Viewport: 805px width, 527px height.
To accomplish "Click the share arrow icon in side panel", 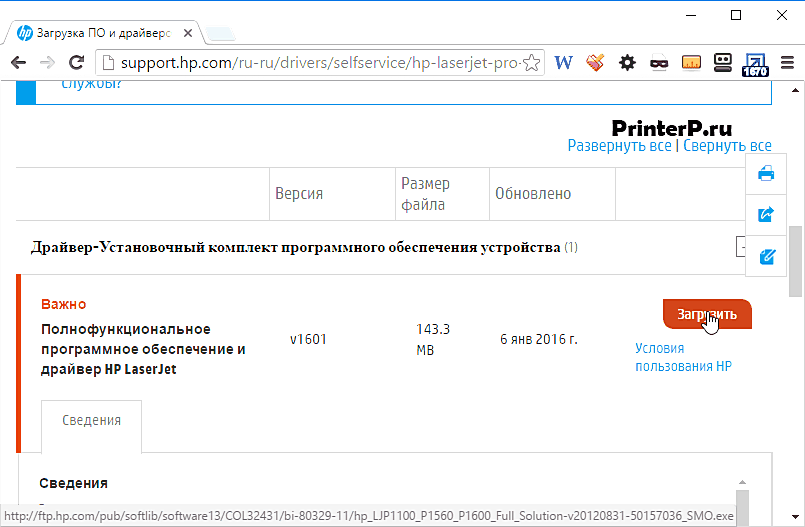I will click(766, 214).
